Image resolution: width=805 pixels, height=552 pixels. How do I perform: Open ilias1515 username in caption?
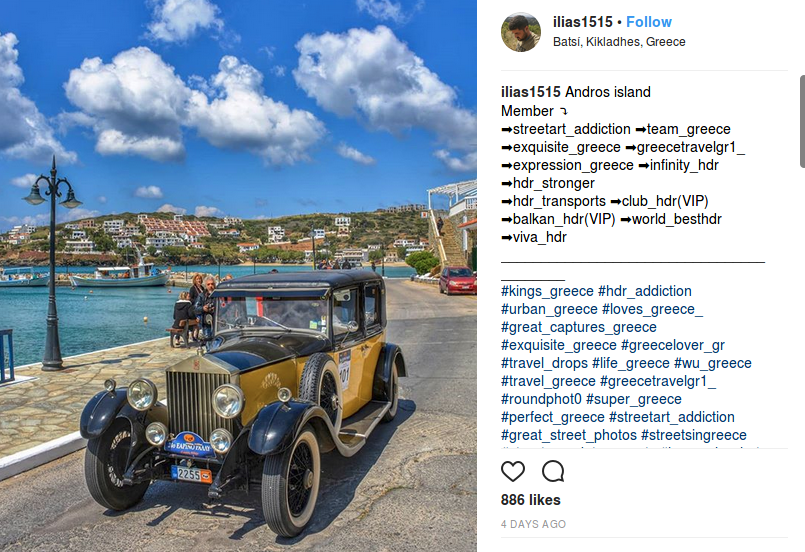pos(530,92)
